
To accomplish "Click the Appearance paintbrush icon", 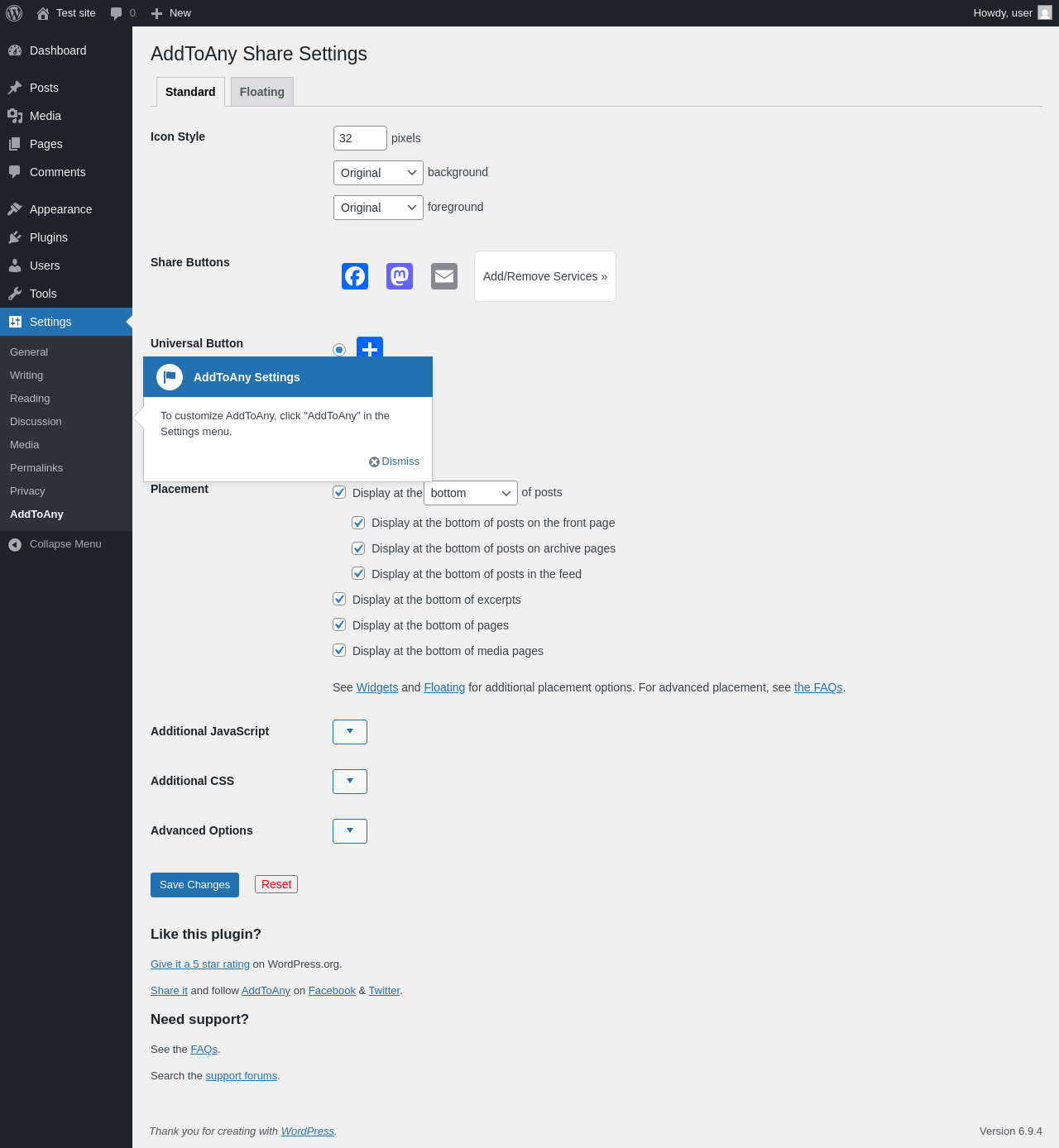I will (15, 209).
